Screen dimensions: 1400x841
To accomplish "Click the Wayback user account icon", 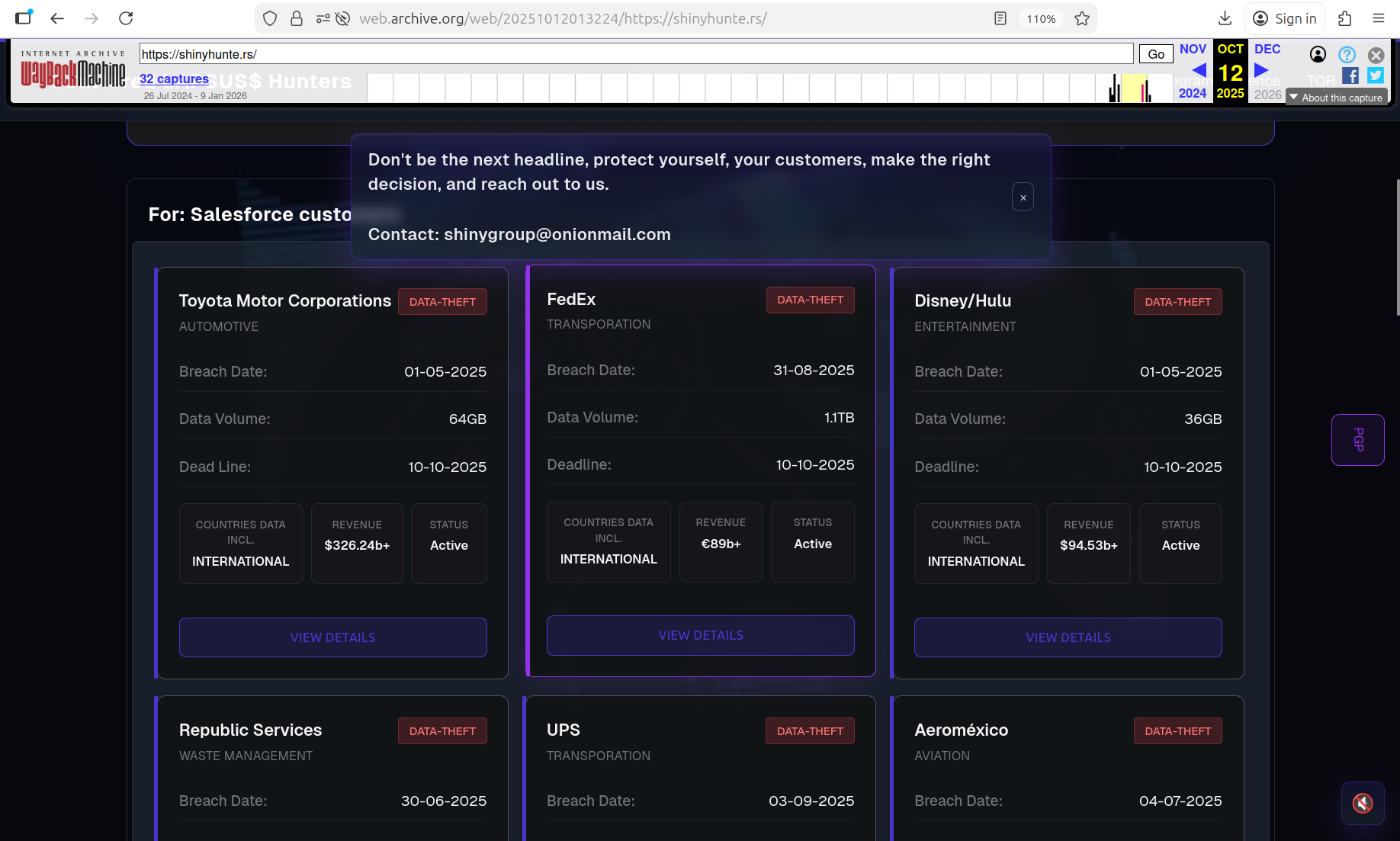I will pos(1318,55).
